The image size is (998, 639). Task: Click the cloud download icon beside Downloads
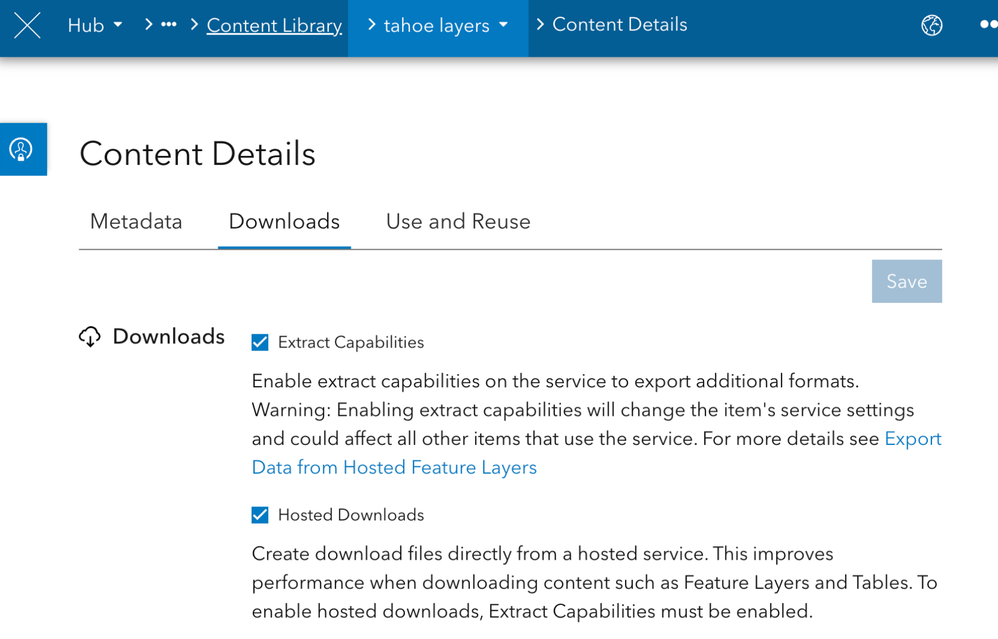90,337
